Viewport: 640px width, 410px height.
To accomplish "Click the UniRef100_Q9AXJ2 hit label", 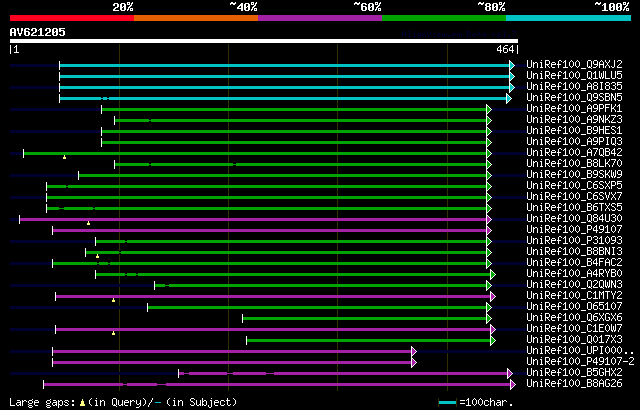I will (574, 64).
